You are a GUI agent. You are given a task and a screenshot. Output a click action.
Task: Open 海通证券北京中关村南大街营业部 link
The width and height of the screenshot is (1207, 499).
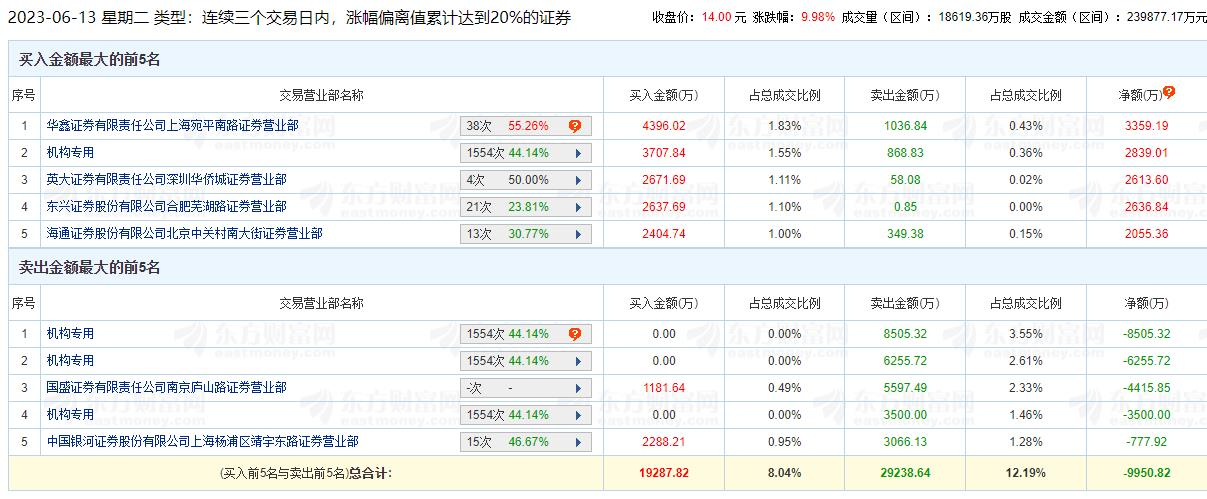click(x=184, y=234)
